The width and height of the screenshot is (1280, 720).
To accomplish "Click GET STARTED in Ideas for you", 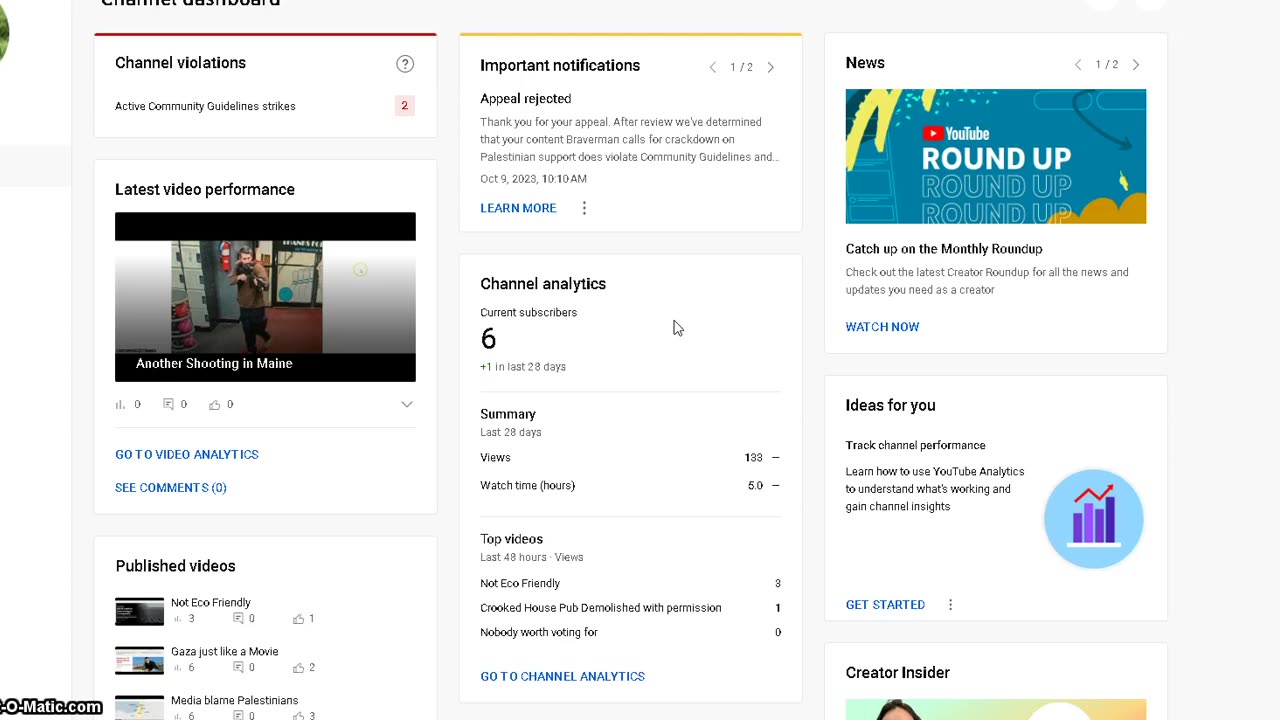I will (x=885, y=605).
